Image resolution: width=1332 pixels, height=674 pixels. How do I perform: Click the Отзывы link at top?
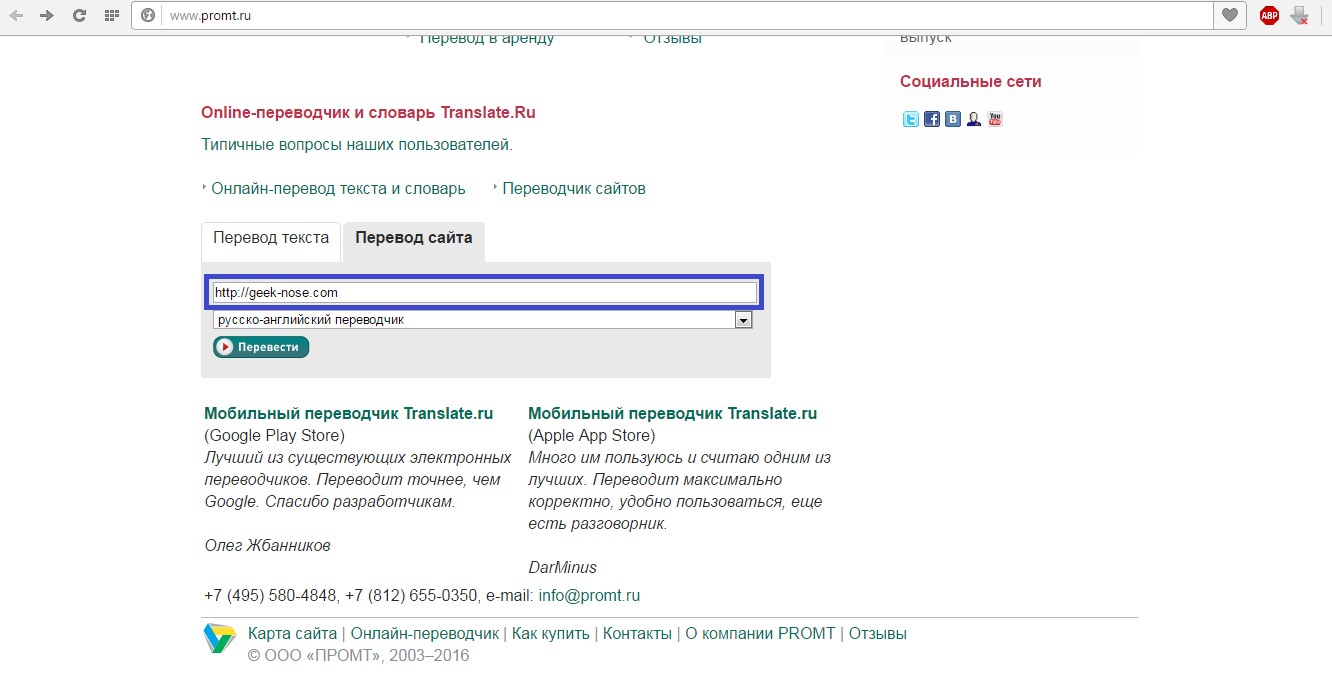pyautogui.click(x=672, y=40)
